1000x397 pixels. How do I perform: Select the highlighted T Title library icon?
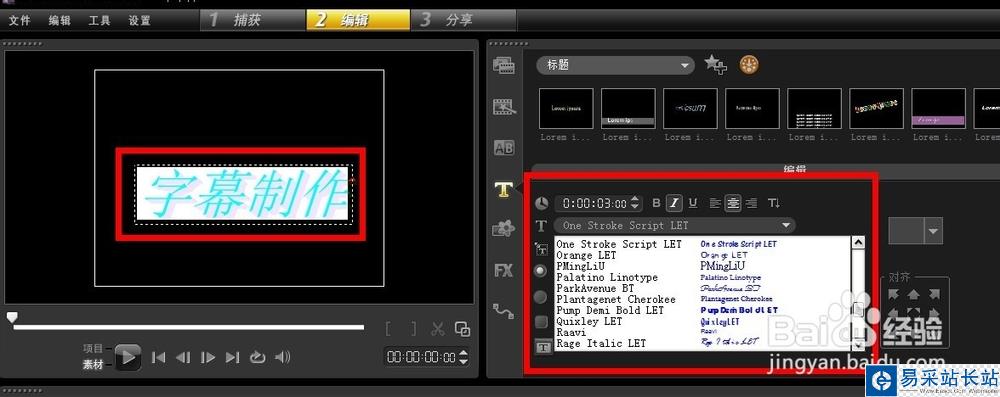(504, 189)
